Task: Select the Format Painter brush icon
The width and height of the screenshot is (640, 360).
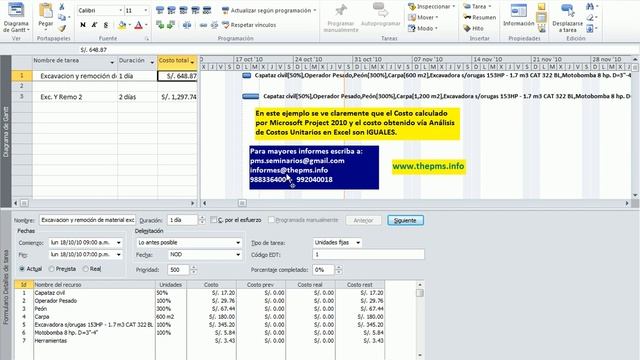Action: [62, 28]
